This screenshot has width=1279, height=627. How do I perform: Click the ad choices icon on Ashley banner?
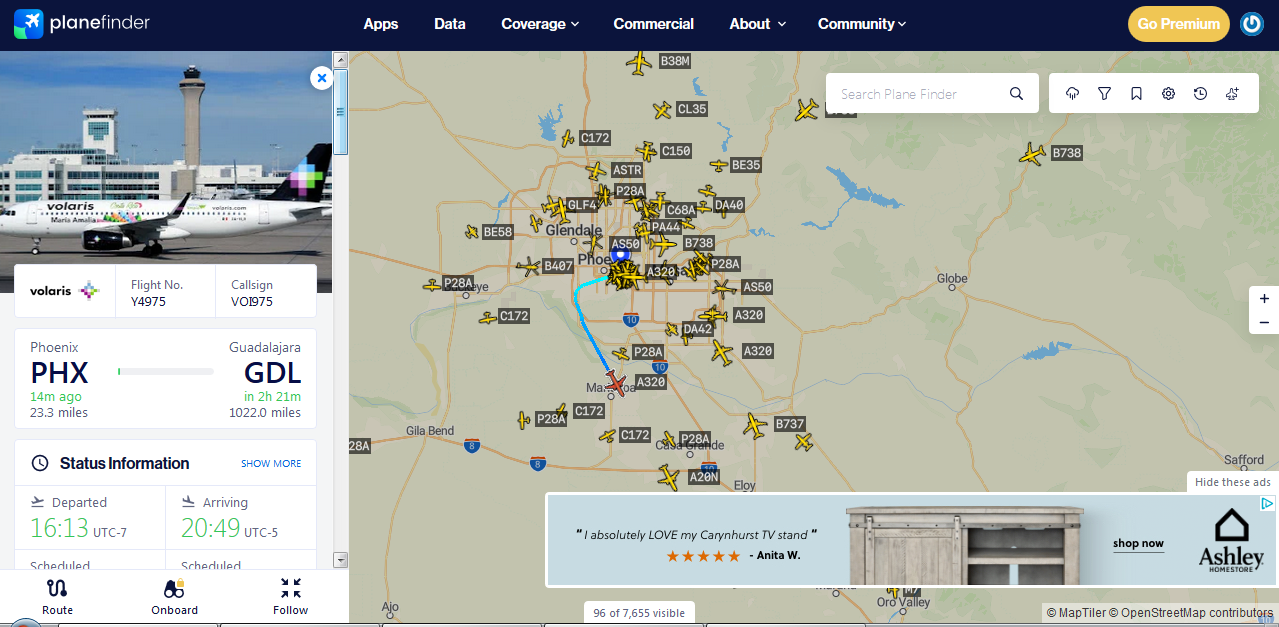click(x=1267, y=503)
